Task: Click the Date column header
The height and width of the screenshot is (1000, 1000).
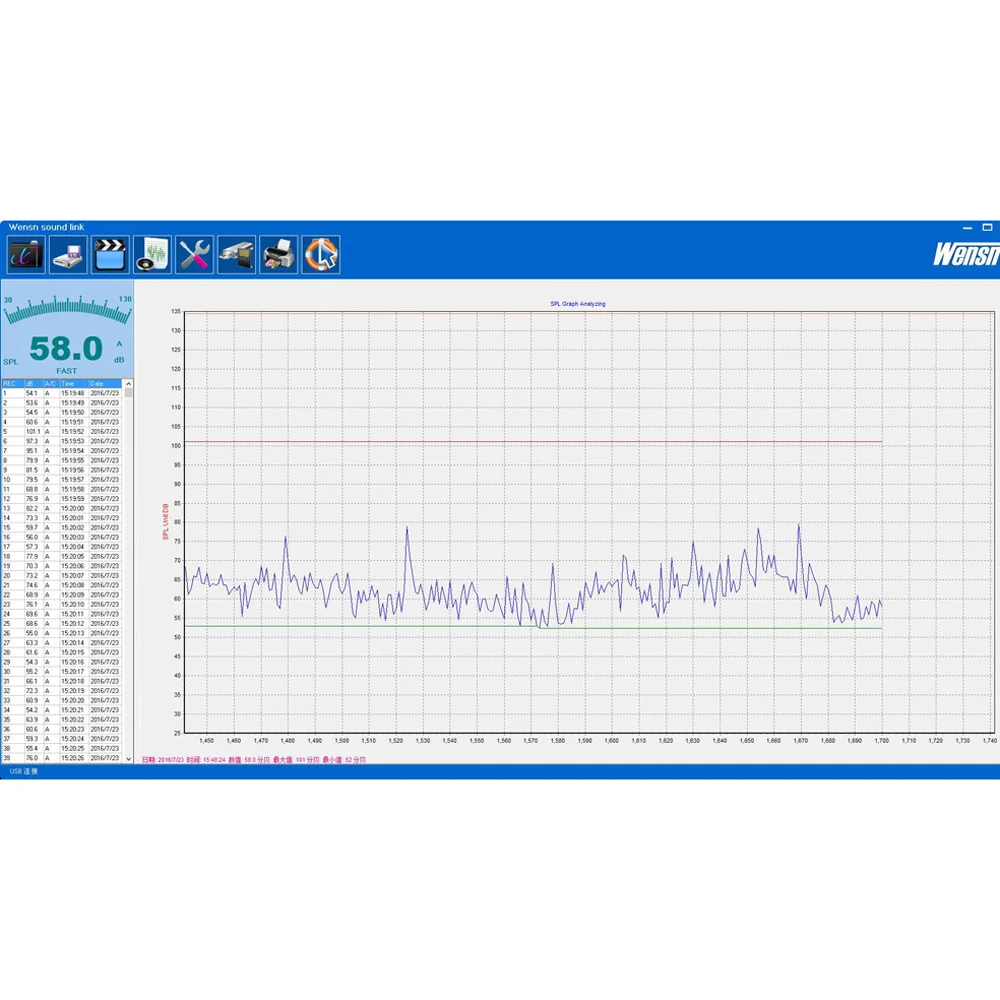Action: pyautogui.click(x=105, y=383)
